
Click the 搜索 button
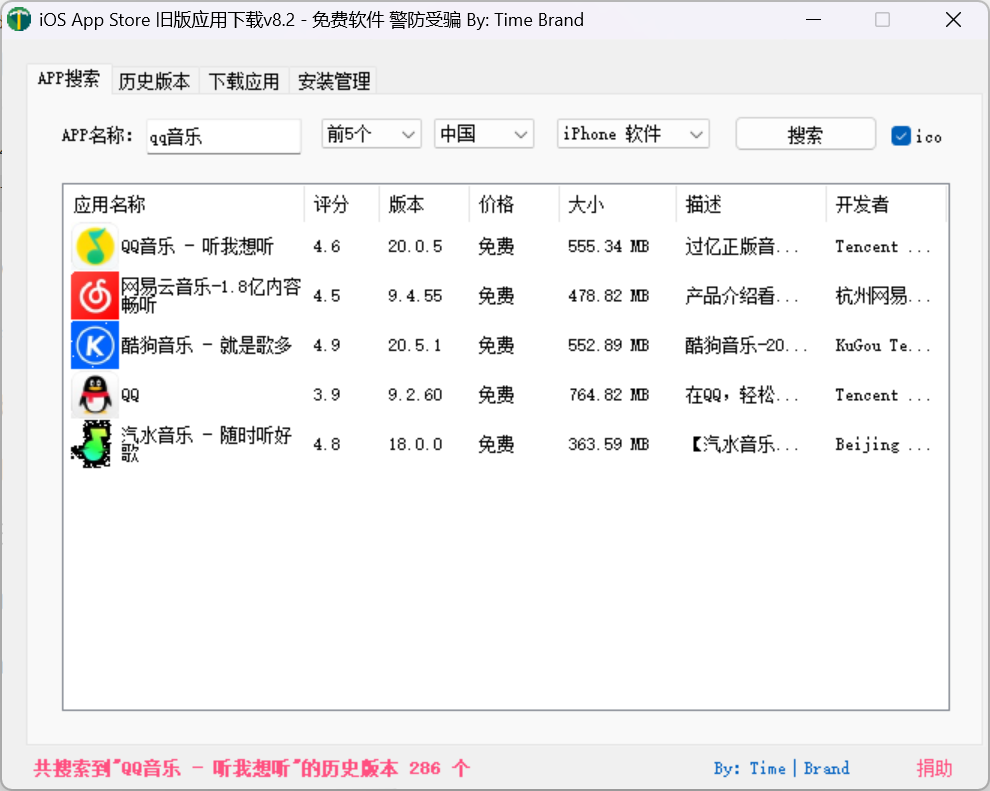805,133
